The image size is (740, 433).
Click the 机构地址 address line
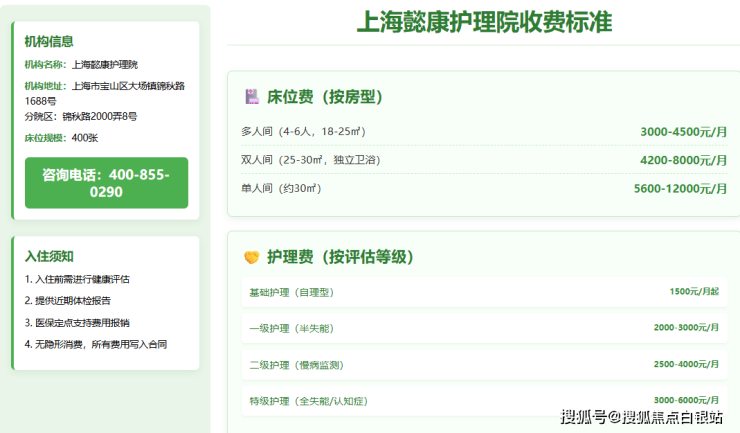click(105, 93)
